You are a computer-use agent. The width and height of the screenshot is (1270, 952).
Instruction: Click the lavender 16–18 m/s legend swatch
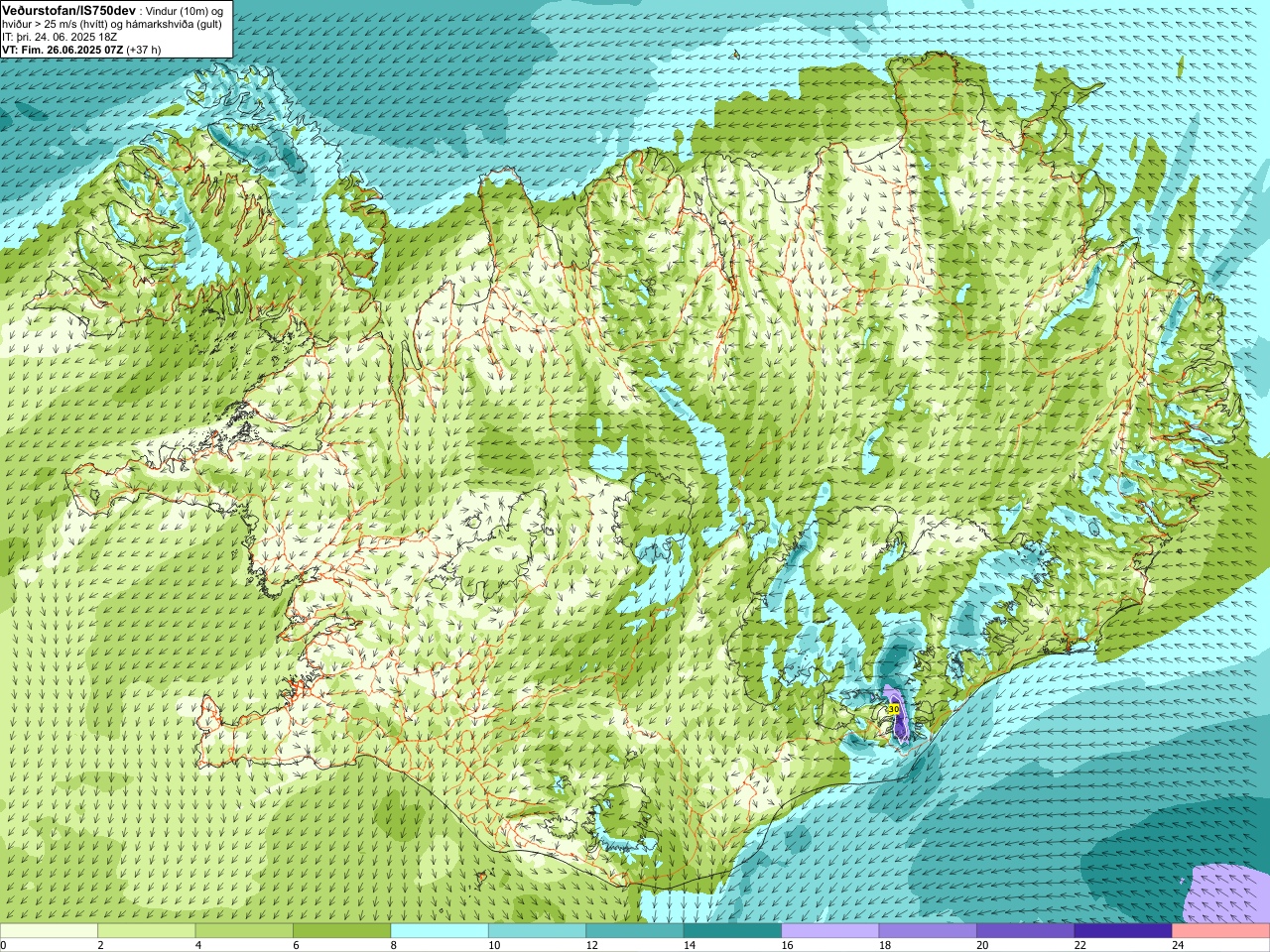(830, 931)
